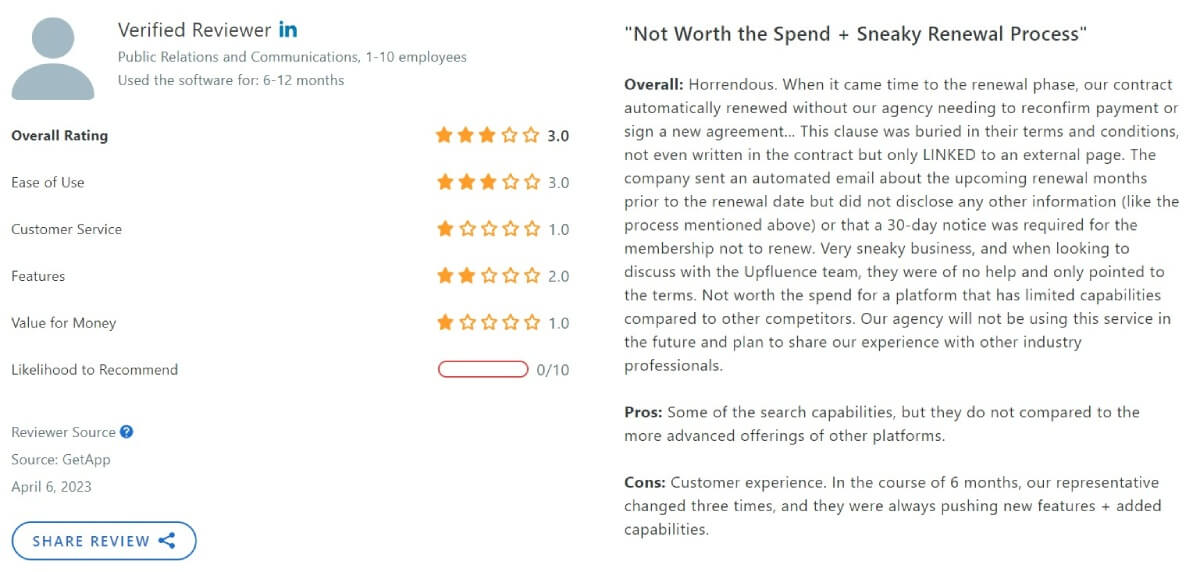Image resolution: width=1200 pixels, height=572 pixels.
Task: Click the filled star in Customer Service row
Action: tap(445, 229)
